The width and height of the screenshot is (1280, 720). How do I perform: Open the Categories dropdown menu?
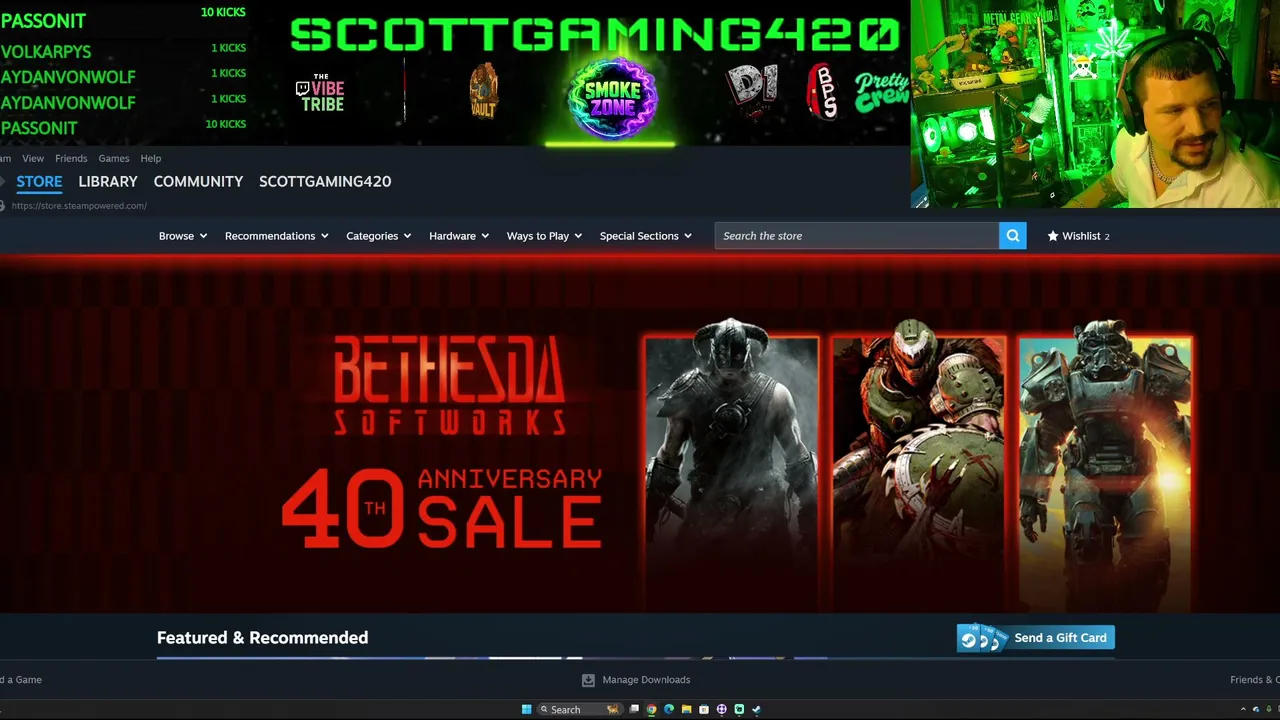pyautogui.click(x=379, y=236)
